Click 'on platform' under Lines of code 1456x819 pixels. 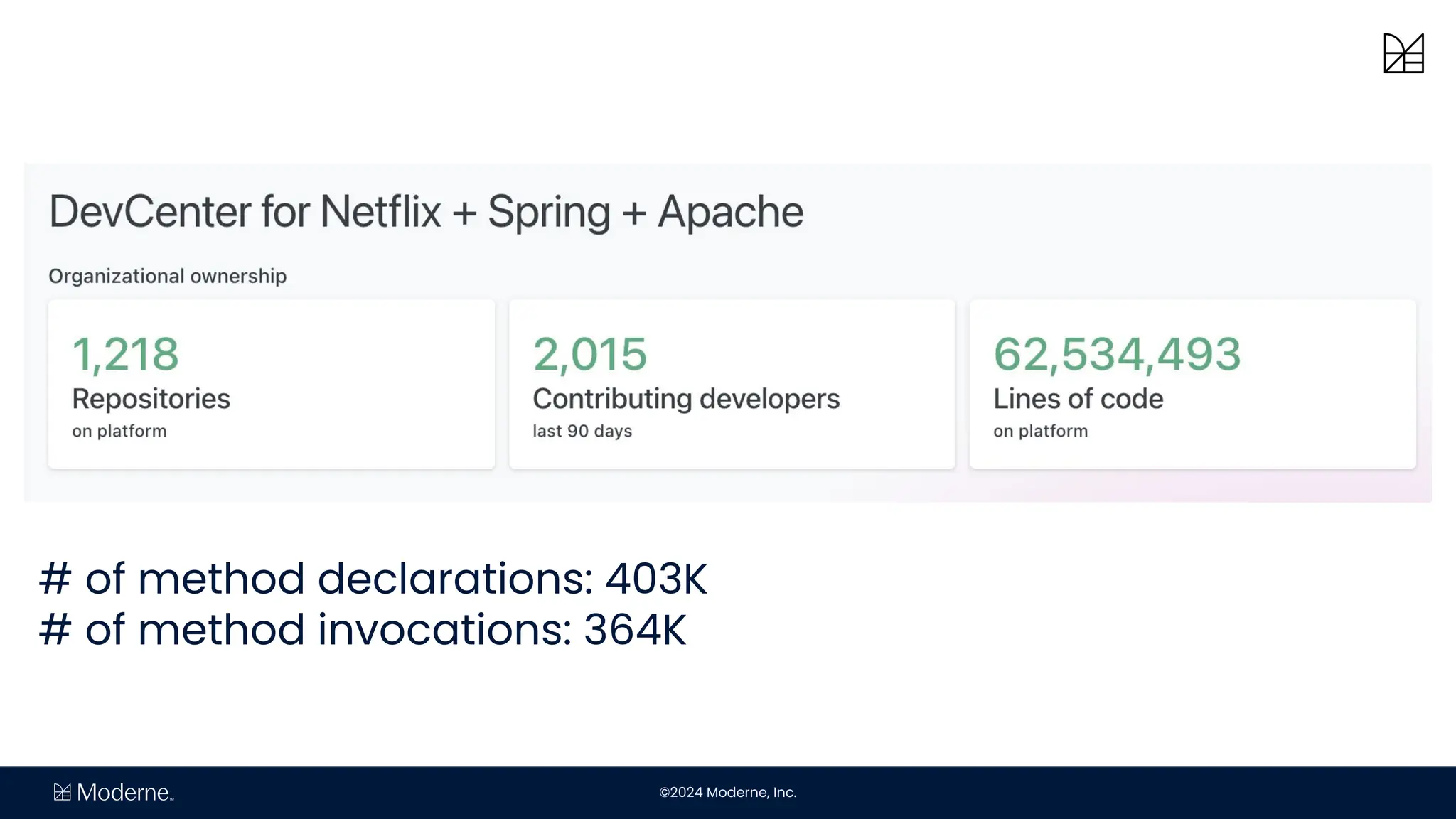[x=1040, y=431]
